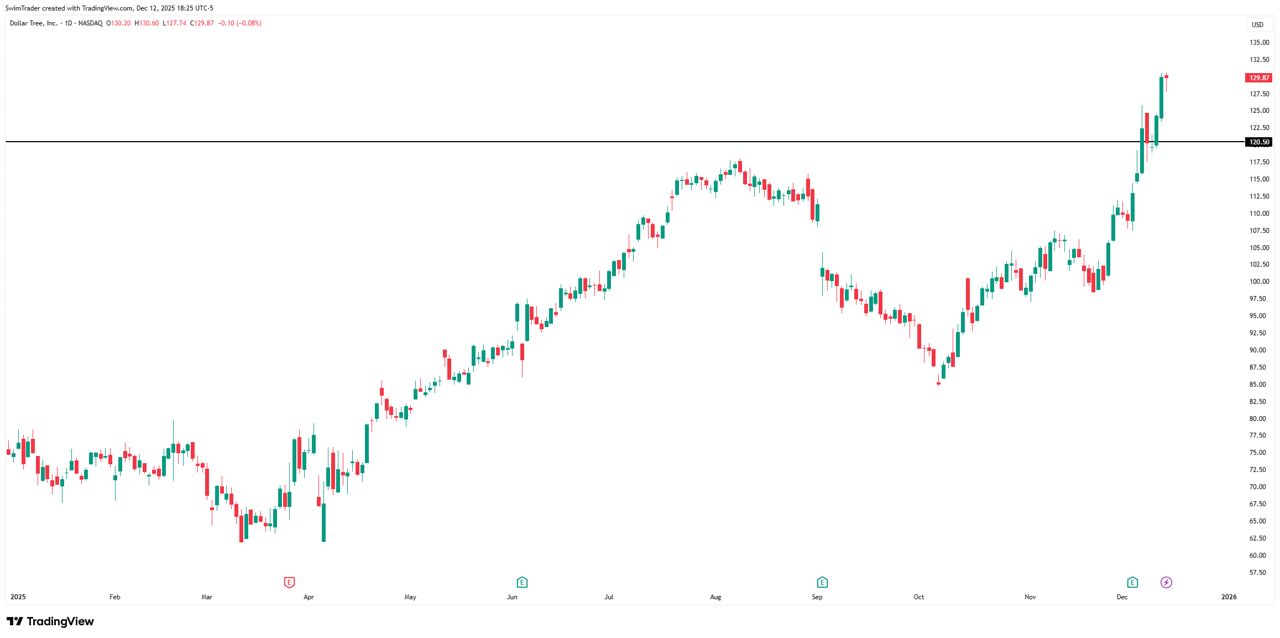Click the -0.10 (-0.08%) change value
The image size is (1280, 638).
(x=240, y=23)
